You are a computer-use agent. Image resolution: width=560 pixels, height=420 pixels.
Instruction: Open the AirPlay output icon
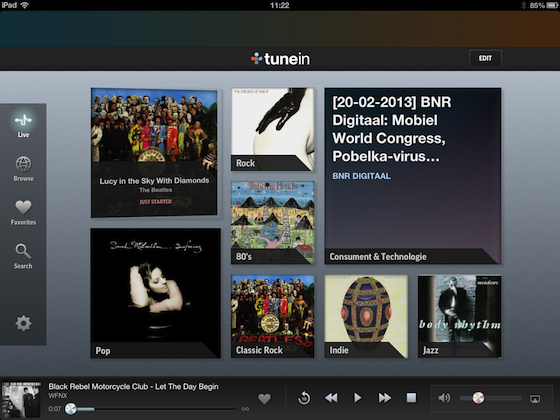click(x=535, y=399)
